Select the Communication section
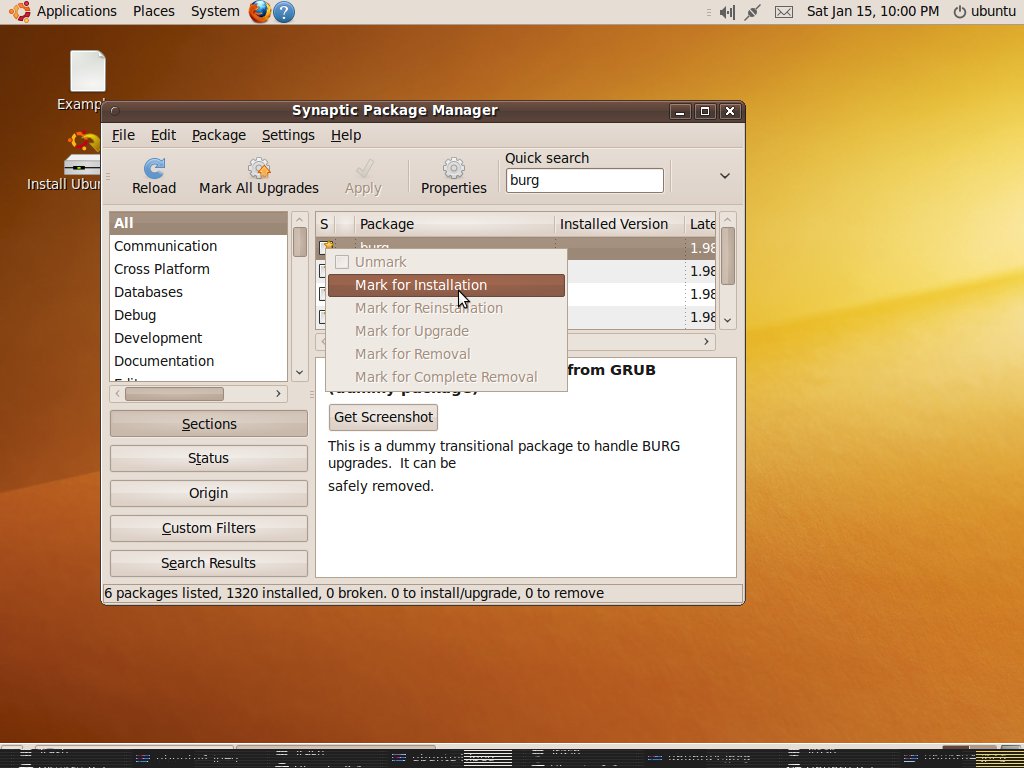The width and height of the screenshot is (1024, 768). tap(199, 246)
